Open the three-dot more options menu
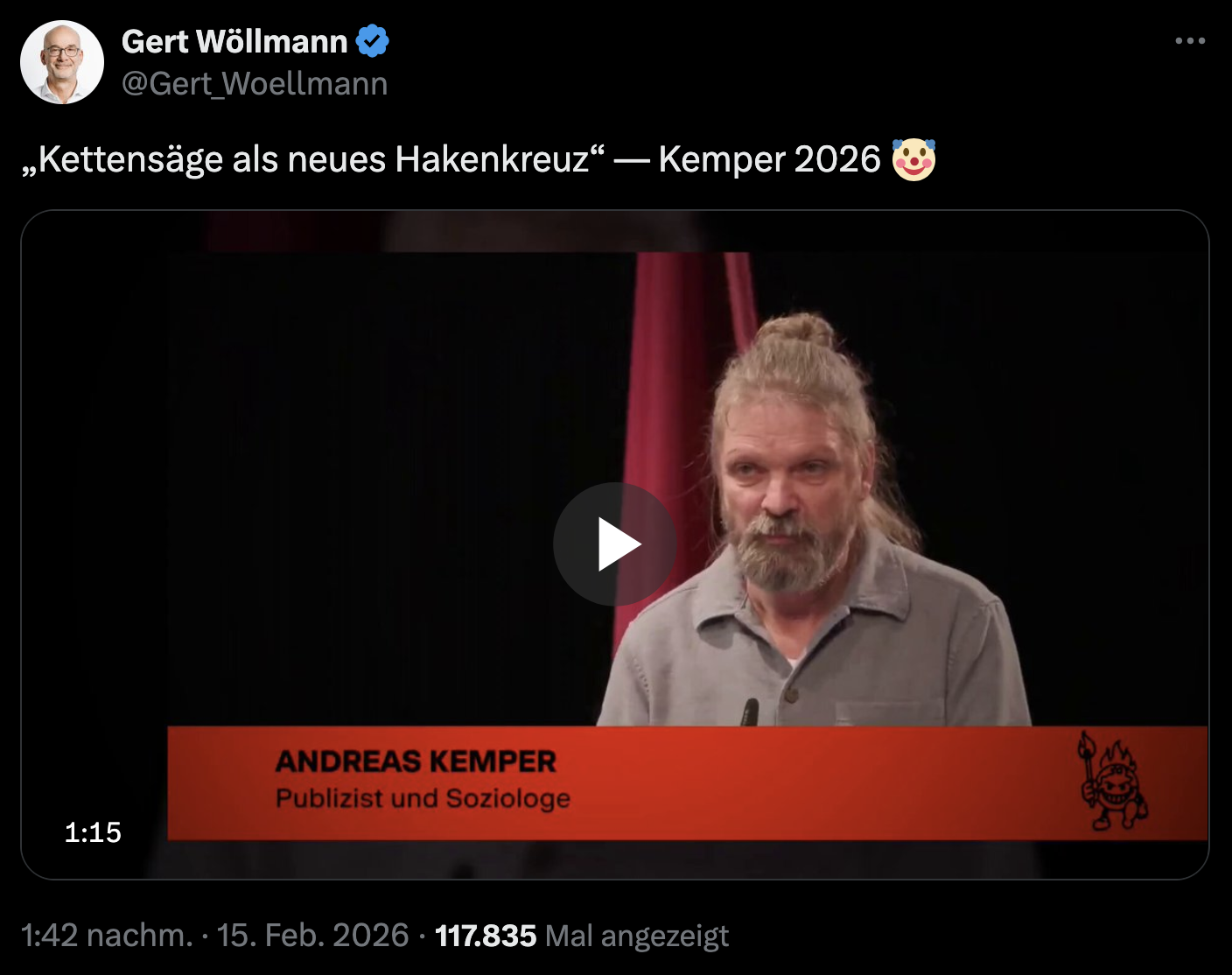The height and width of the screenshot is (975, 1232). coord(1190,41)
